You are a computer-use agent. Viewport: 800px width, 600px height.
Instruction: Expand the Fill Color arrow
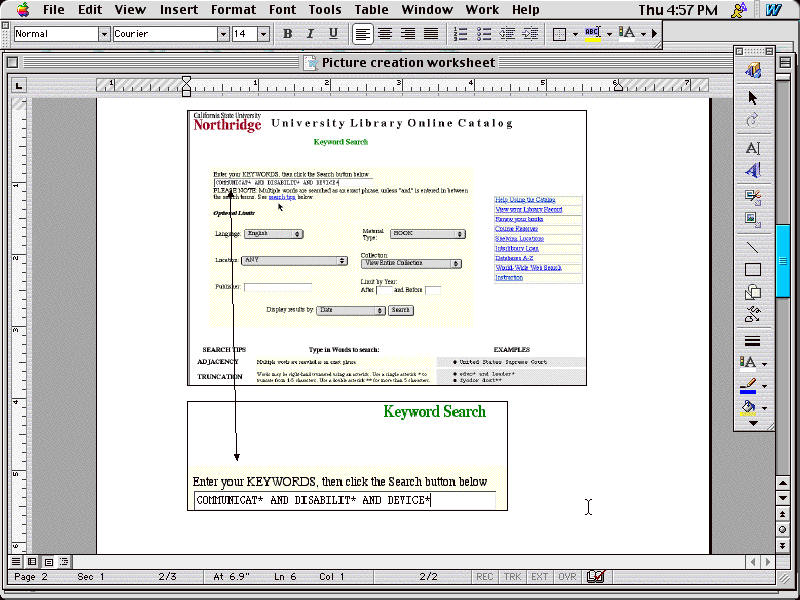764,408
